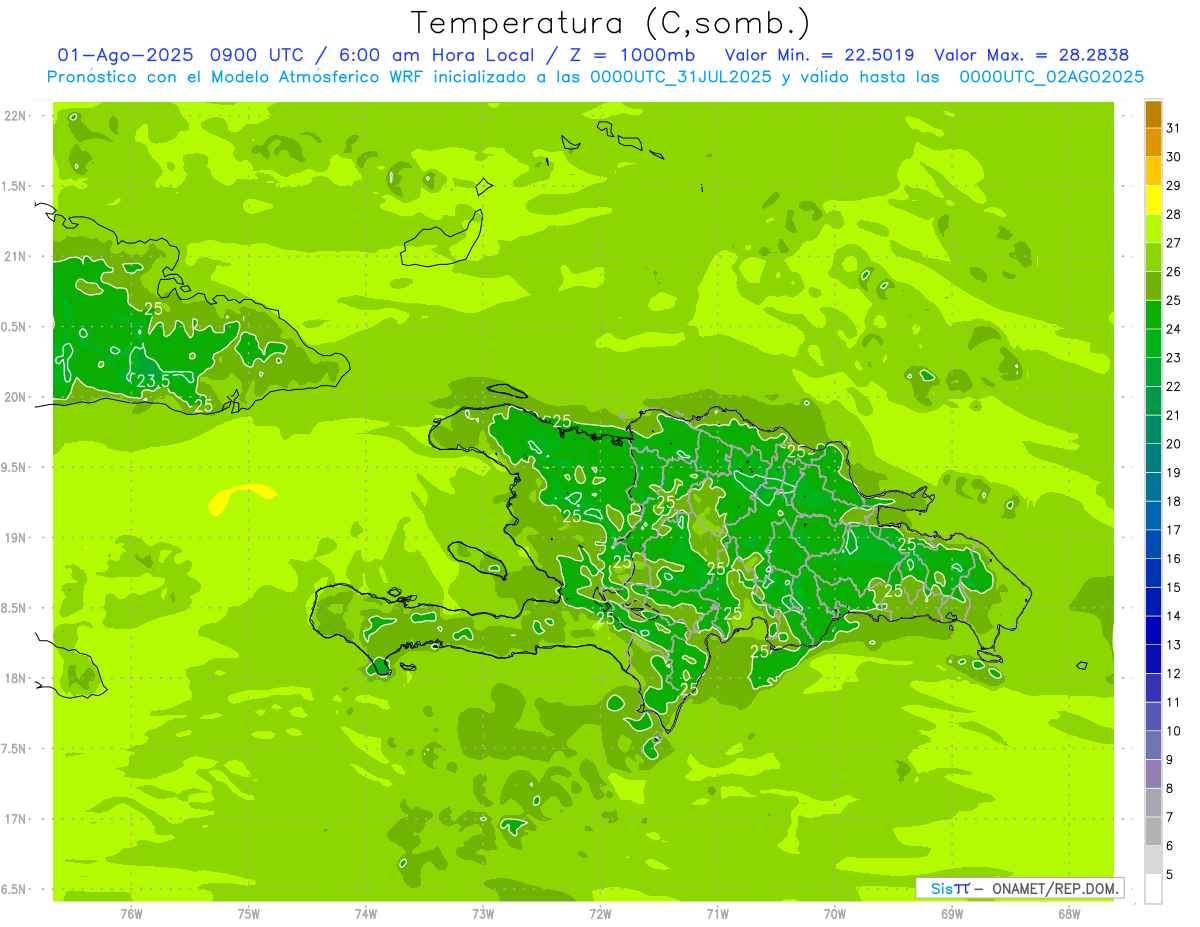Click the '20N' latitude label
1200x927 pixels.
click(x=15, y=397)
